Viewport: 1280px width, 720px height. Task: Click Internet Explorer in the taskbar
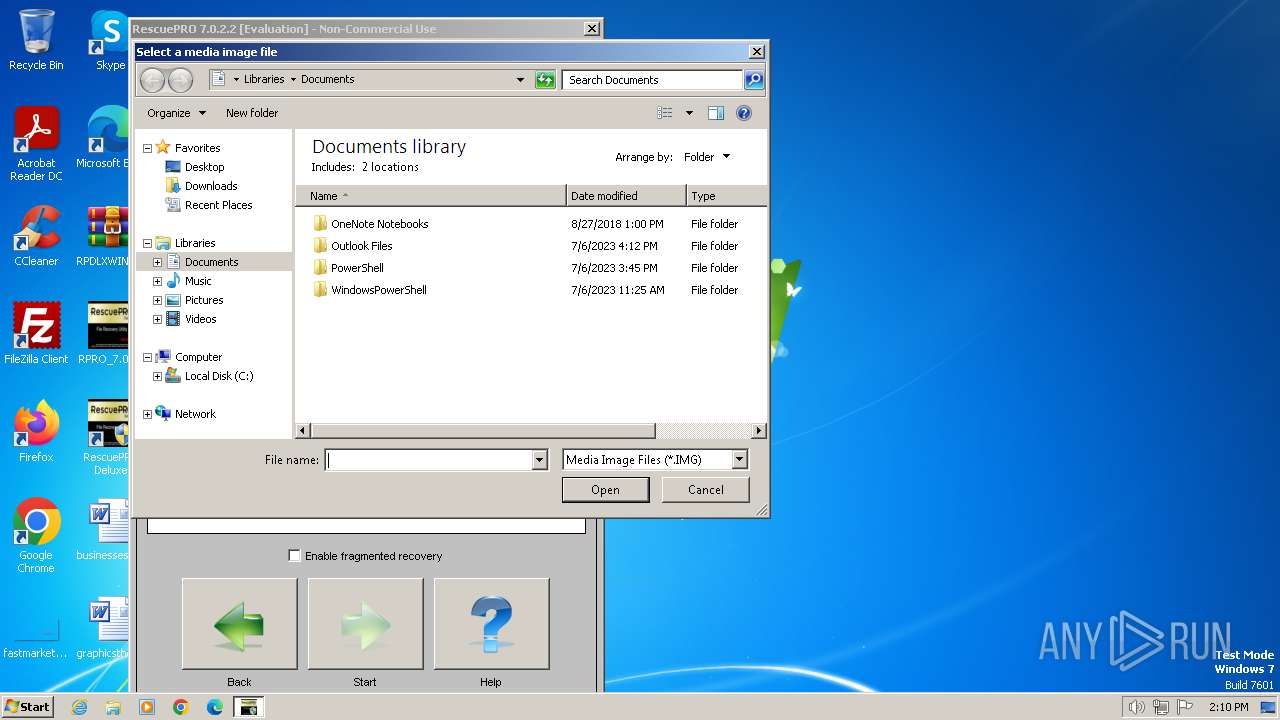pyautogui.click(x=79, y=707)
